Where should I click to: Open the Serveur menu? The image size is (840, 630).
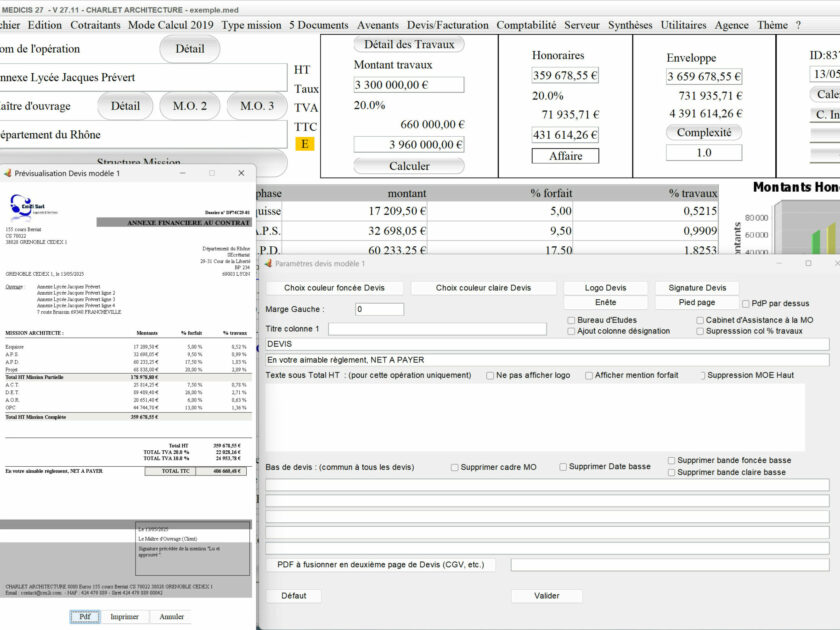(x=582, y=25)
